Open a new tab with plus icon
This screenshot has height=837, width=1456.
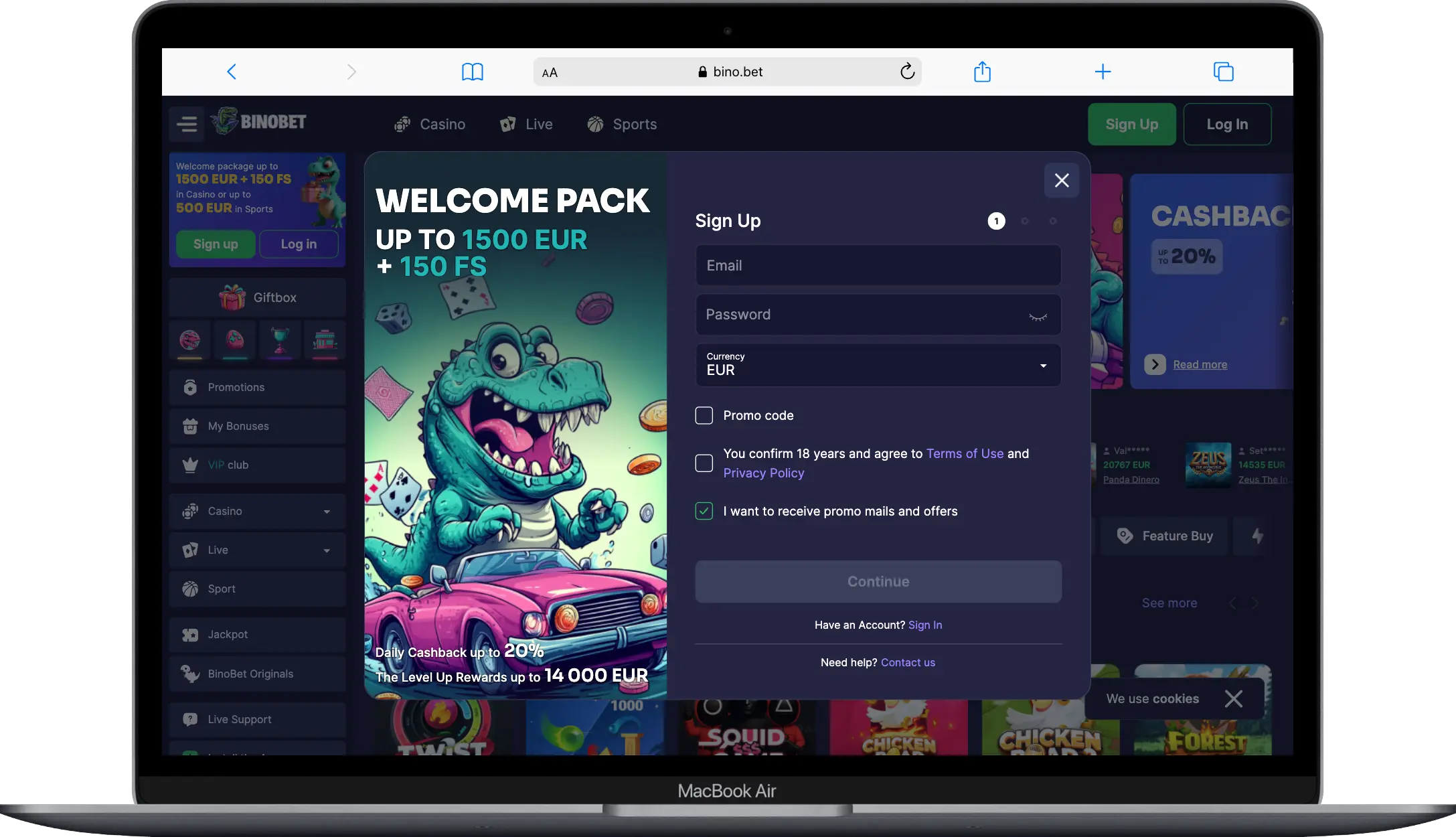point(1103,72)
